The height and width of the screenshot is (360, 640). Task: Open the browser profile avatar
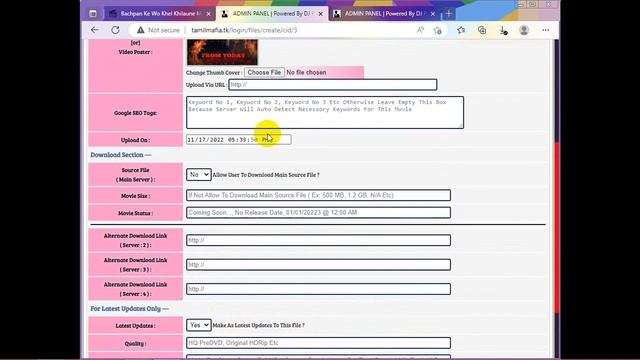(x=524, y=30)
